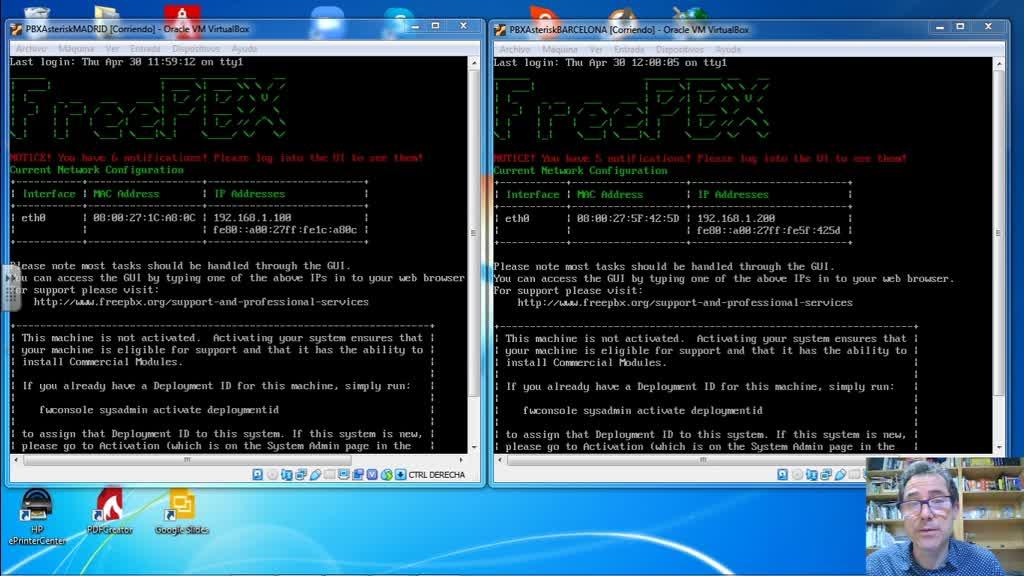The height and width of the screenshot is (576, 1024).
Task: Open Ayuda menu in MADRID window
Action: (244, 48)
